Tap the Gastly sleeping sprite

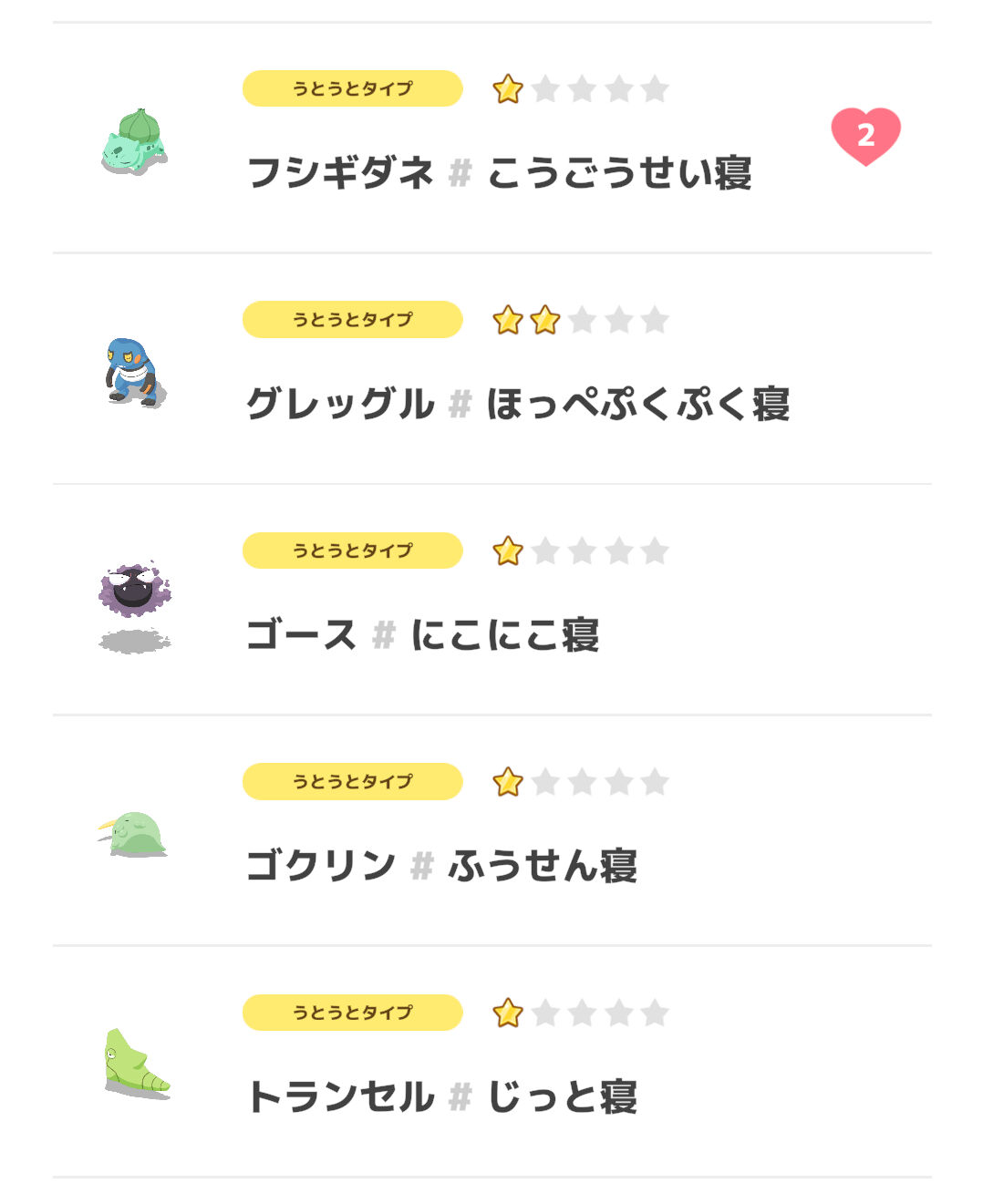[x=135, y=606]
